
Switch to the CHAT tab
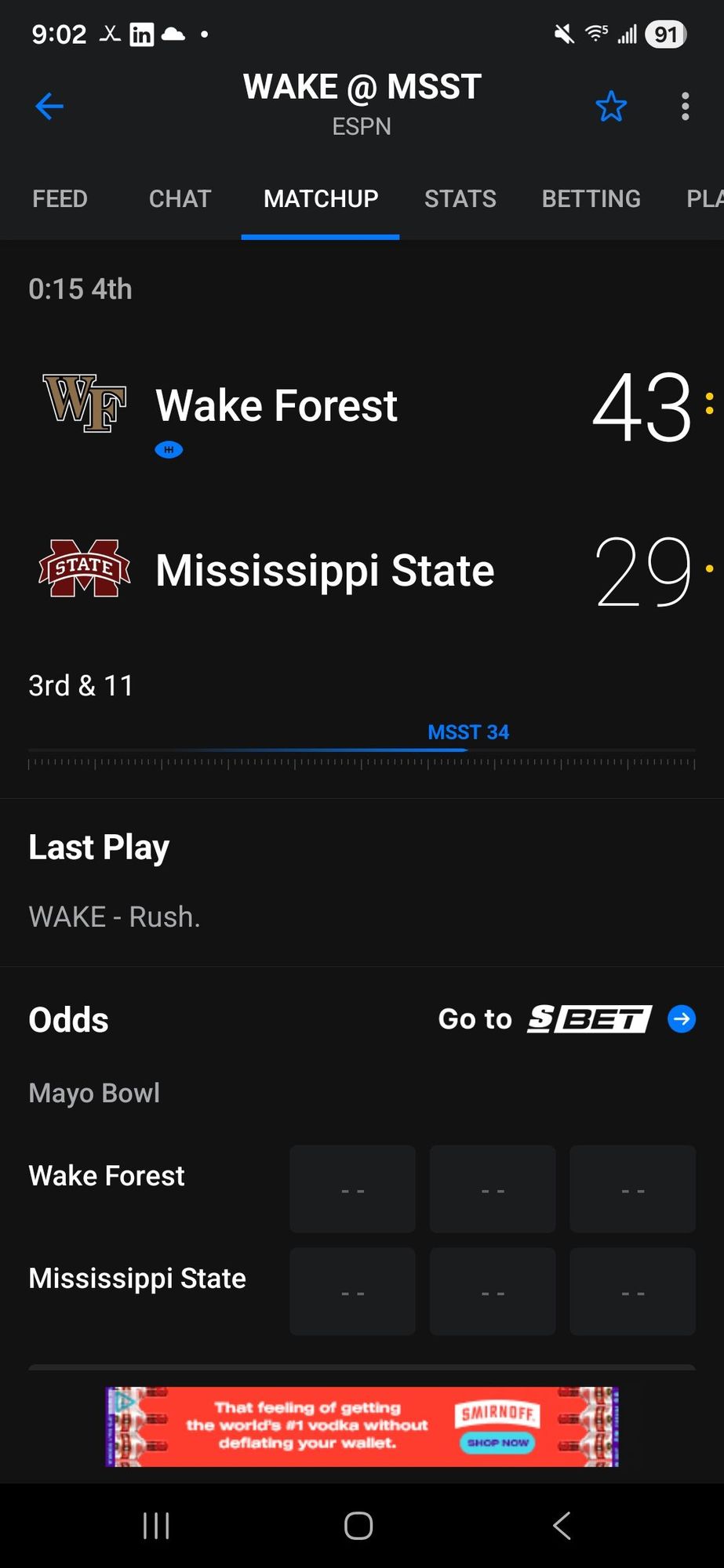(x=180, y=198)
